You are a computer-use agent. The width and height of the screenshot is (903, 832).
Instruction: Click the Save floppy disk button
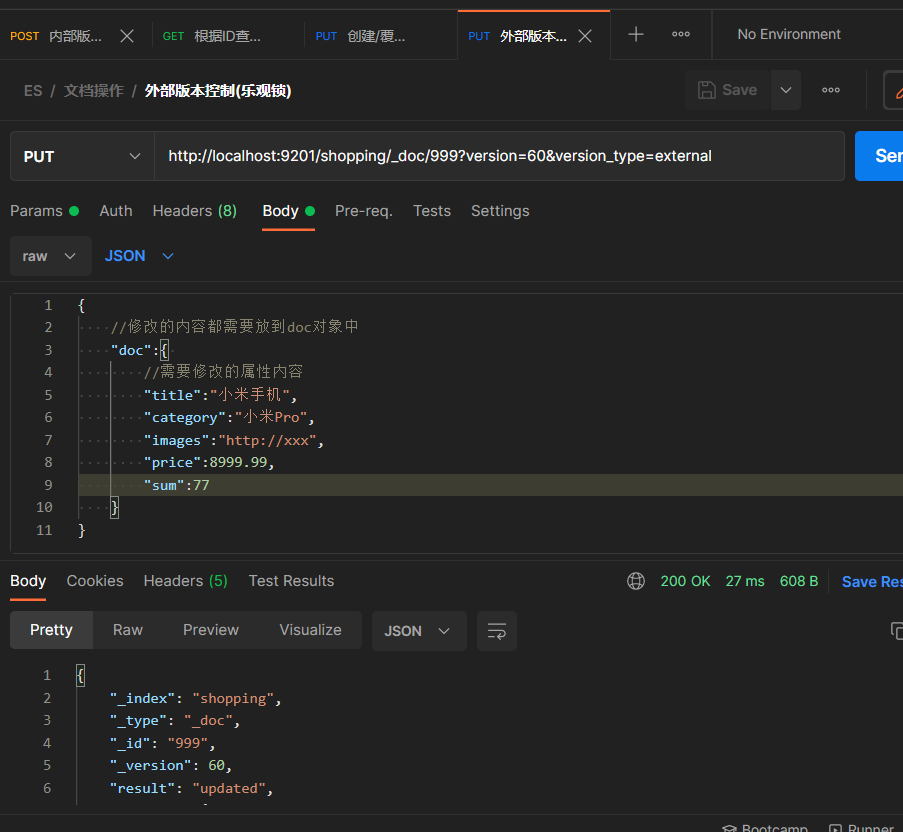[728, 90]
